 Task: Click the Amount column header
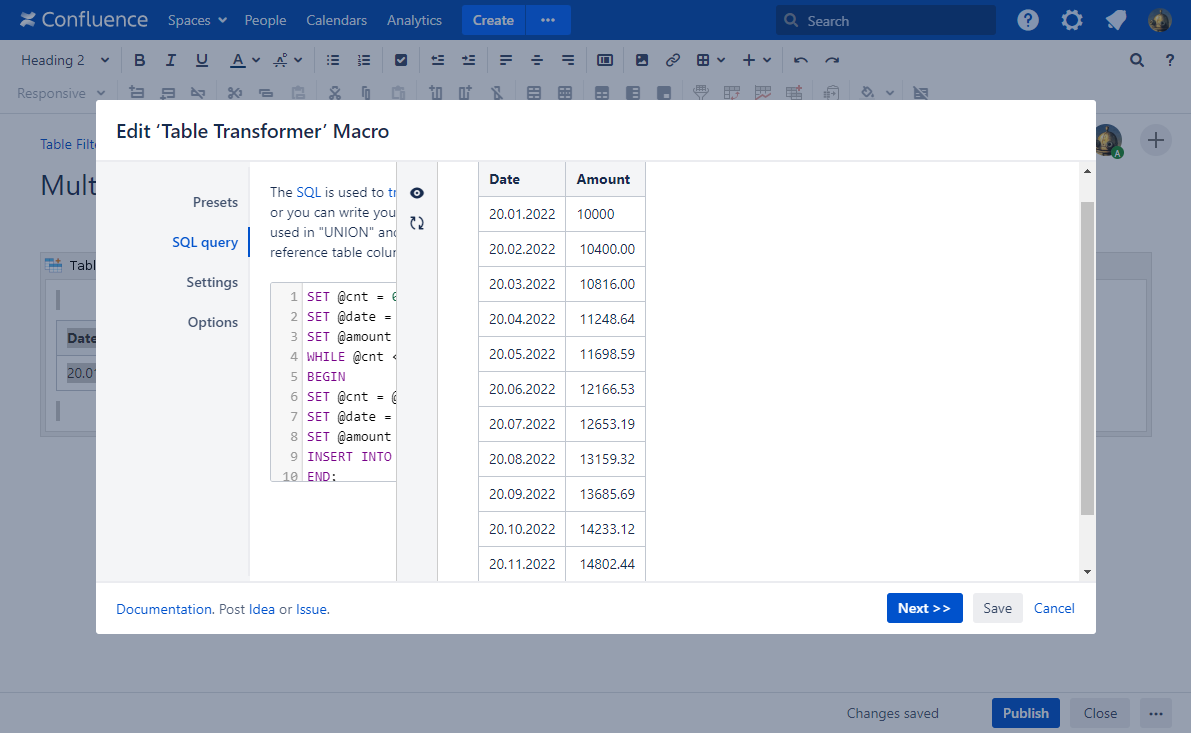click(x=605, y=179)
